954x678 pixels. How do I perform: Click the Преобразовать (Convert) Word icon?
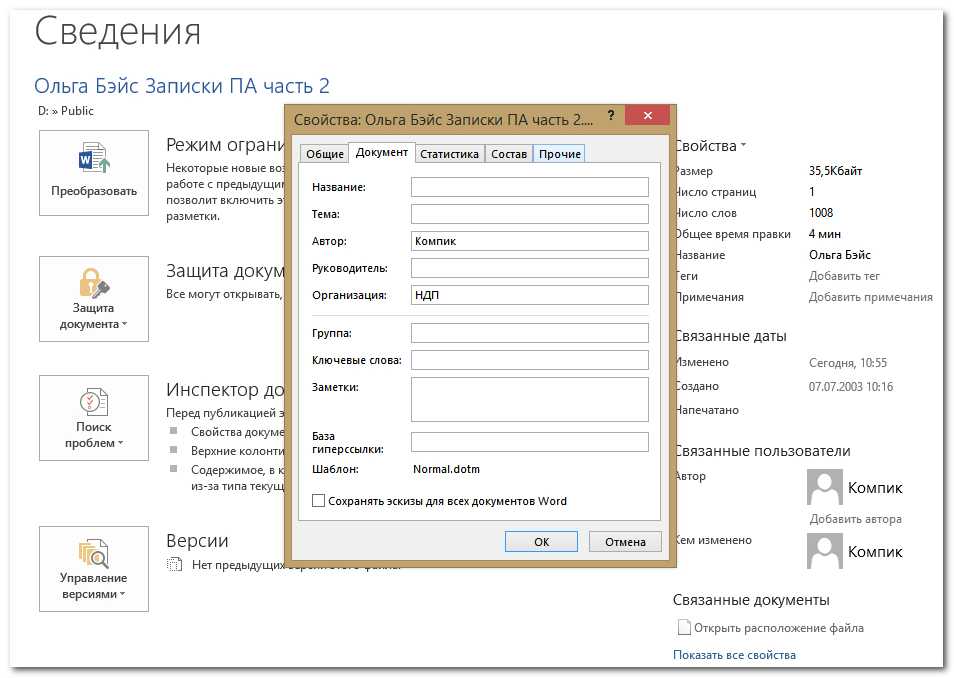point(94,160)
